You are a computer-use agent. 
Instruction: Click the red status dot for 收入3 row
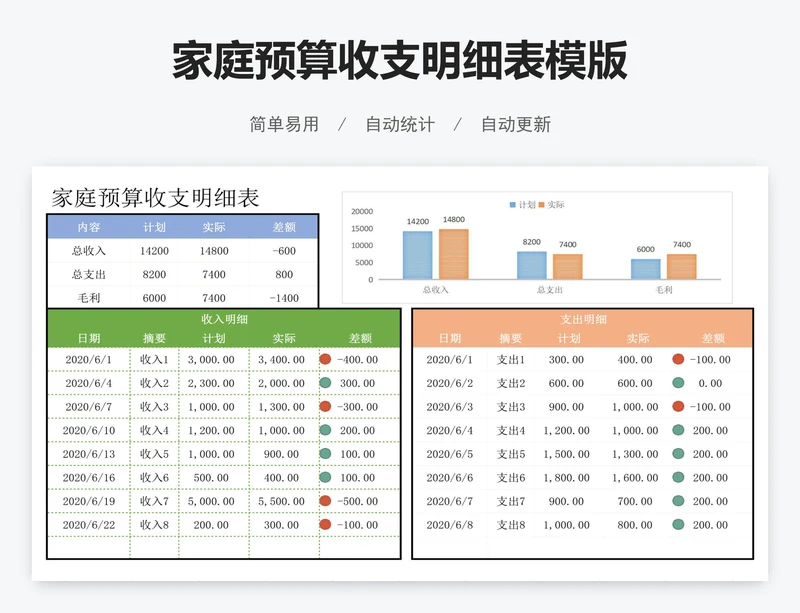click(x=325, y=406)
